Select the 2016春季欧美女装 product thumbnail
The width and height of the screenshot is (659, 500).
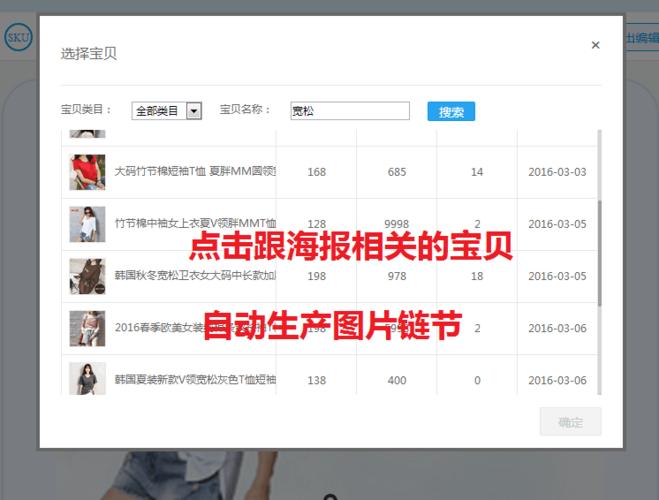click(x=87, y=328)
